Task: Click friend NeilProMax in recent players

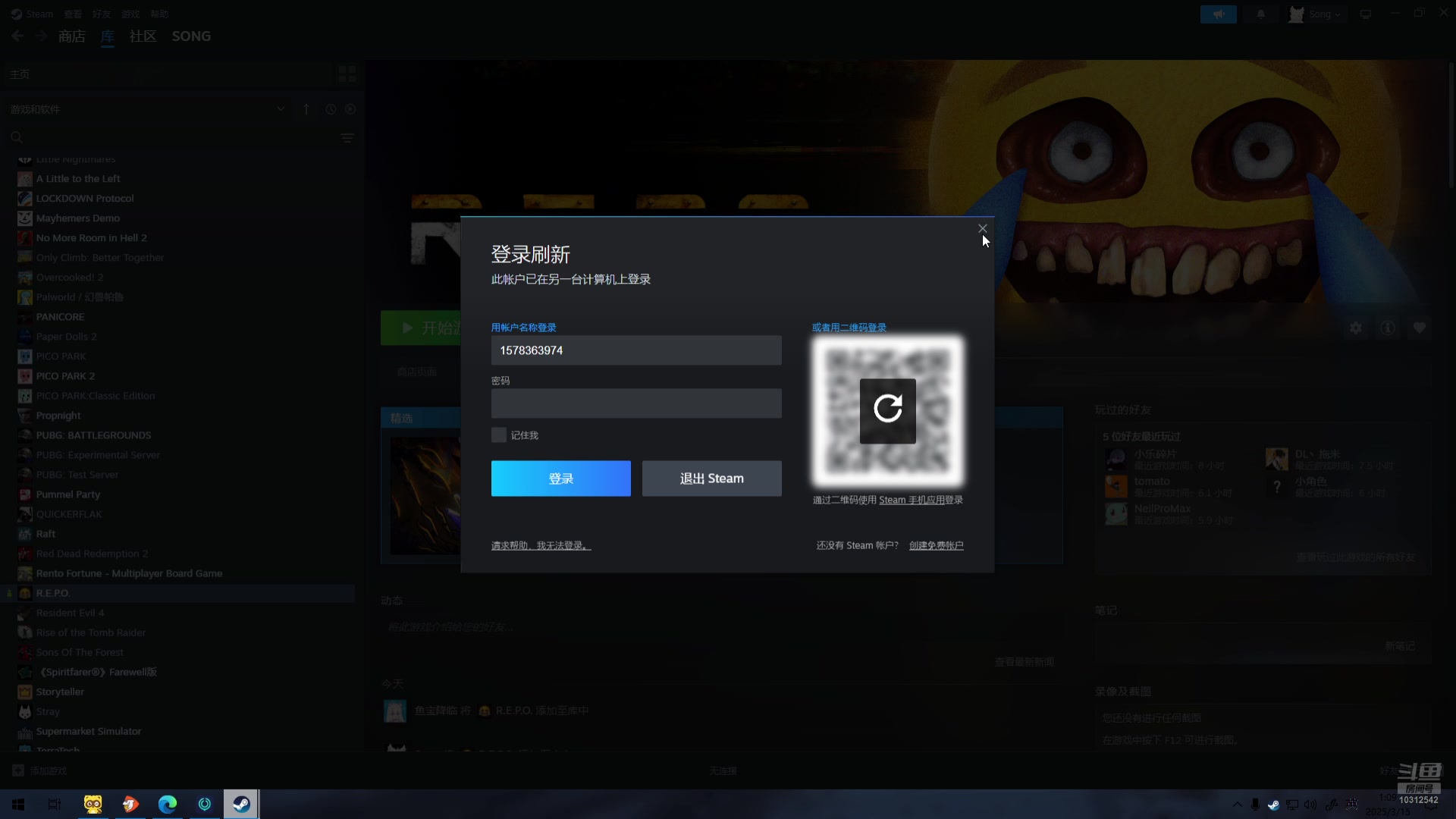Action: [1162, 508]
